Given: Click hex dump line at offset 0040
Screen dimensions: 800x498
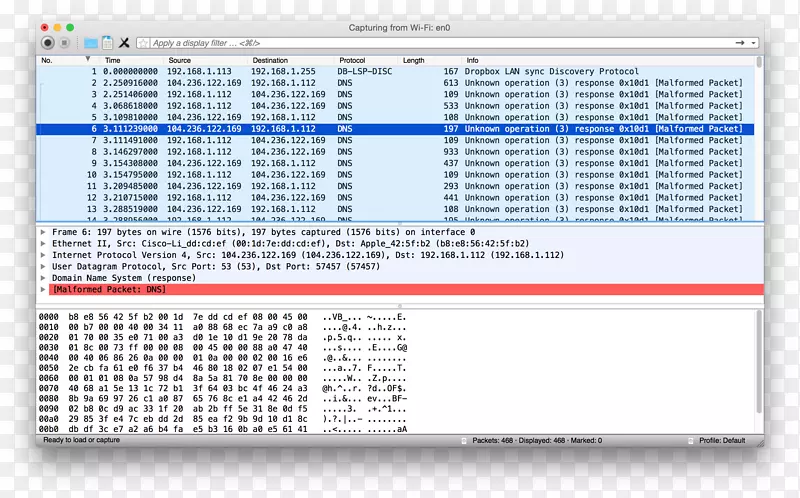Looking at the screenshot, I should tap(222, 358).
